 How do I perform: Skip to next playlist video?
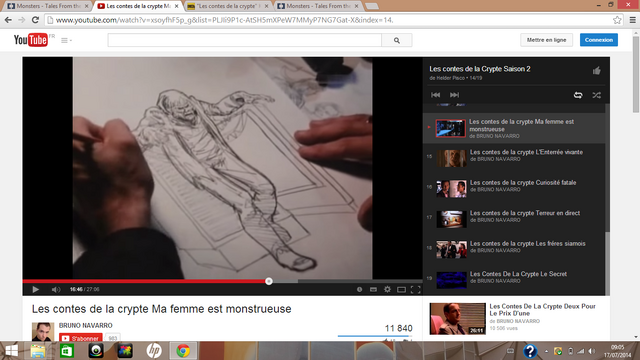pos(454,95)
